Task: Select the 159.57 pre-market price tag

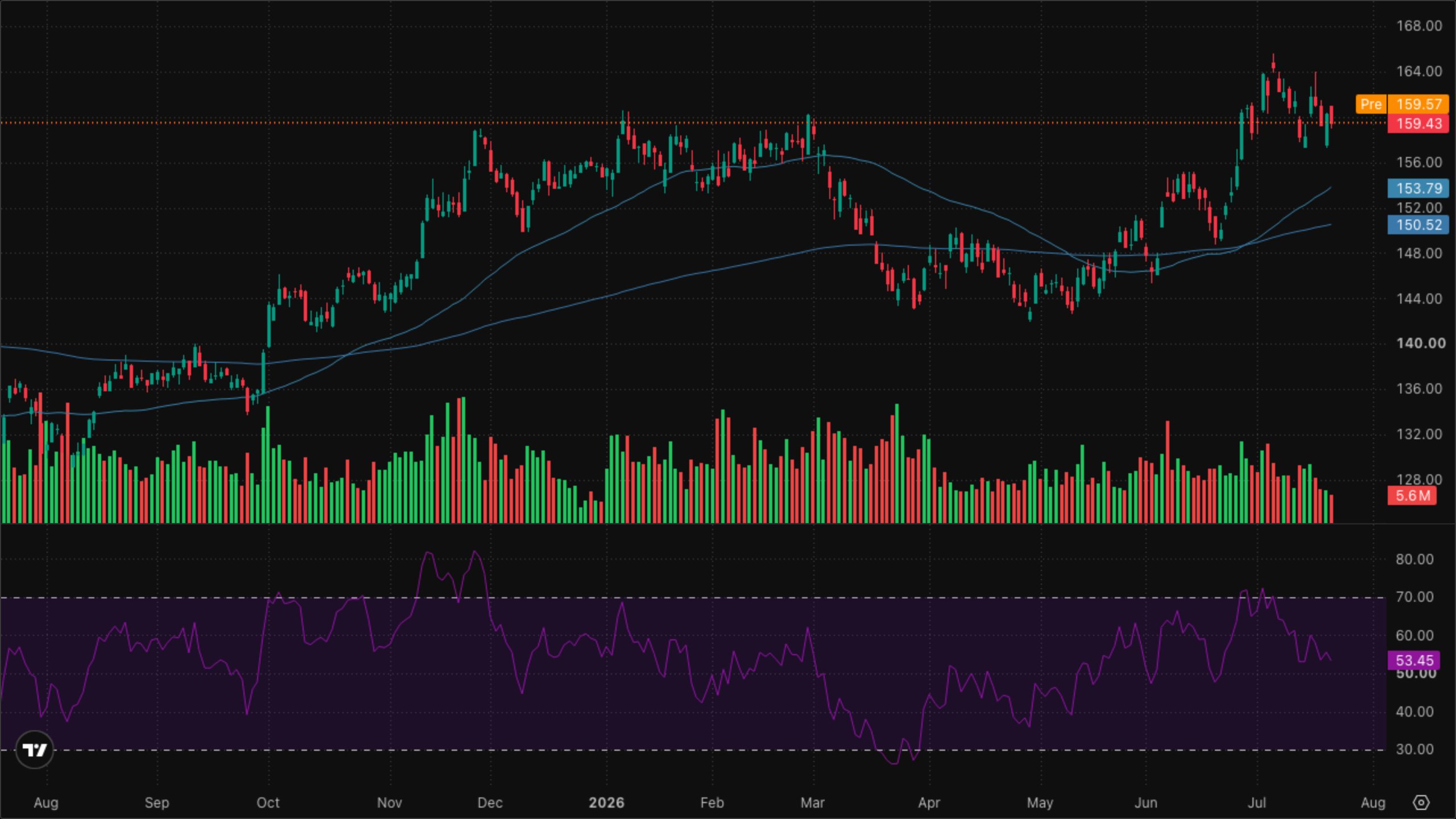Action: (1418, 104)
